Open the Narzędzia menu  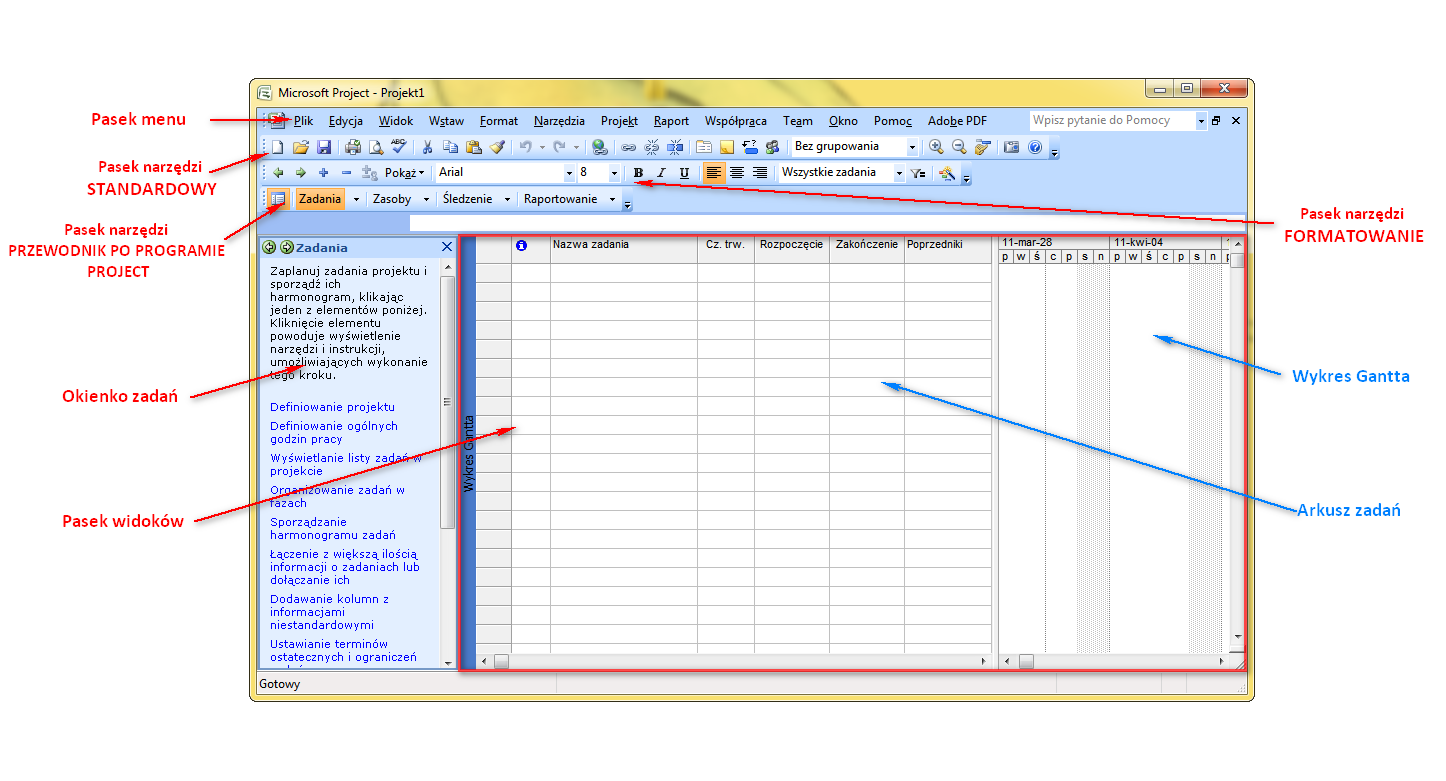[x=559, y=120]
